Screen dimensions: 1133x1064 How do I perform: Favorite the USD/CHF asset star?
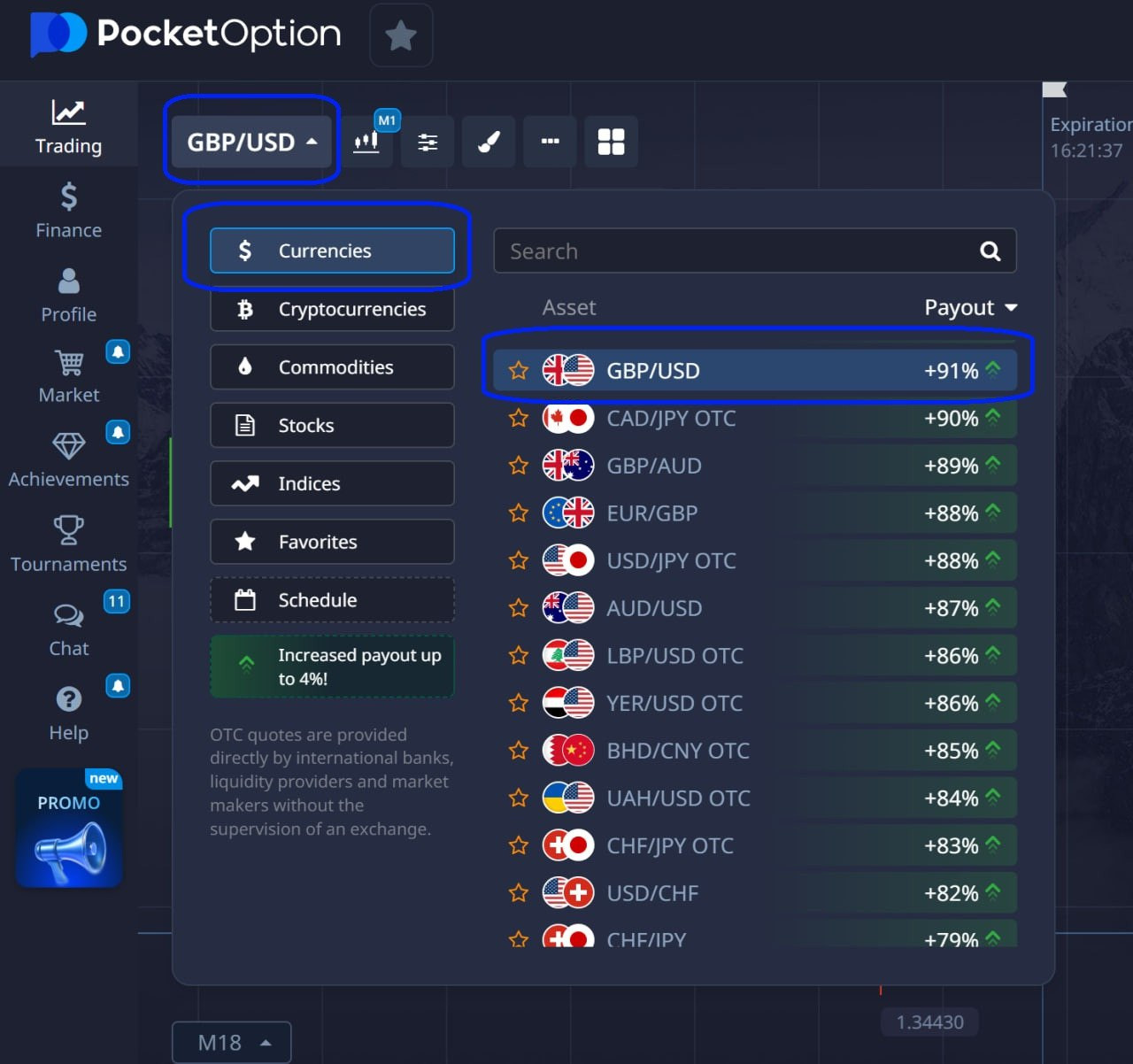(x=519, y=893)
